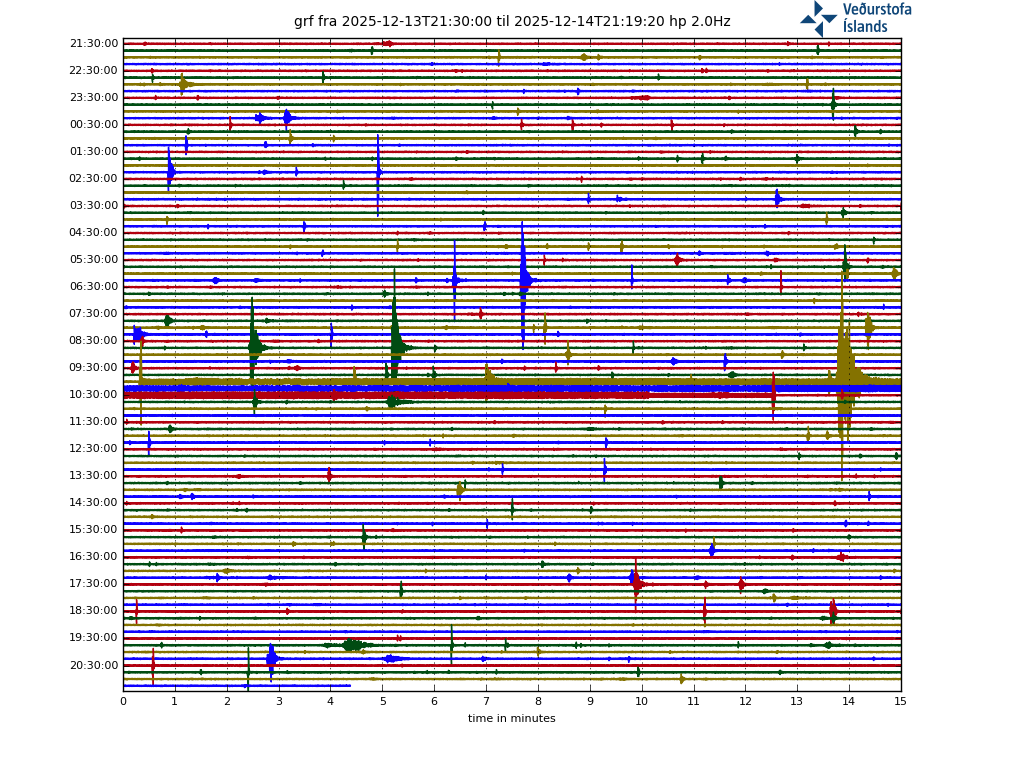Image resolution: width=1024 pixels, height=768 pixels.
Task: Click the 03:30:00 row label
Action: pyautogui.click(x=94, y=206)
